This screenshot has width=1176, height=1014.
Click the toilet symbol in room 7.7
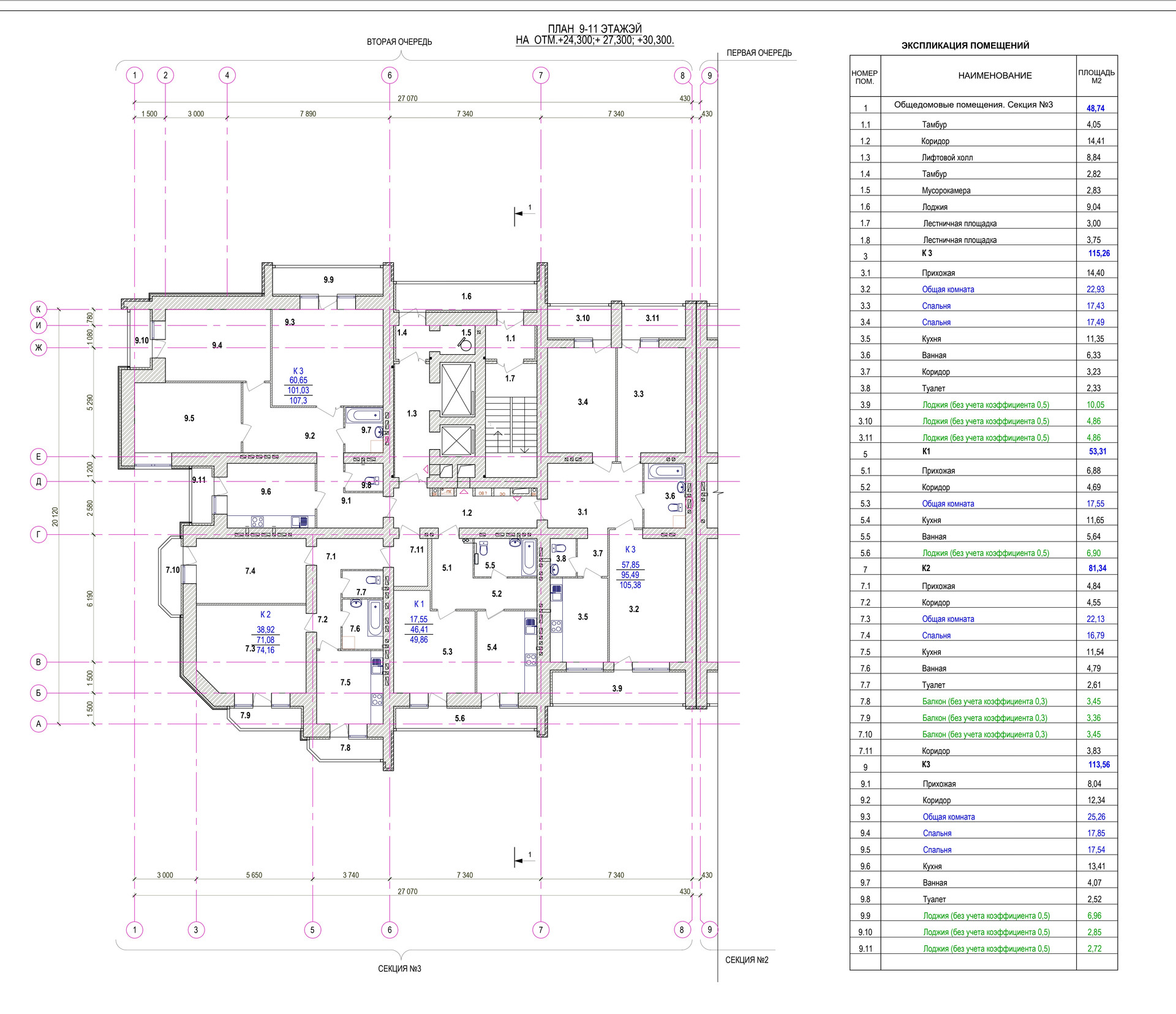click(x=372, y=580)
